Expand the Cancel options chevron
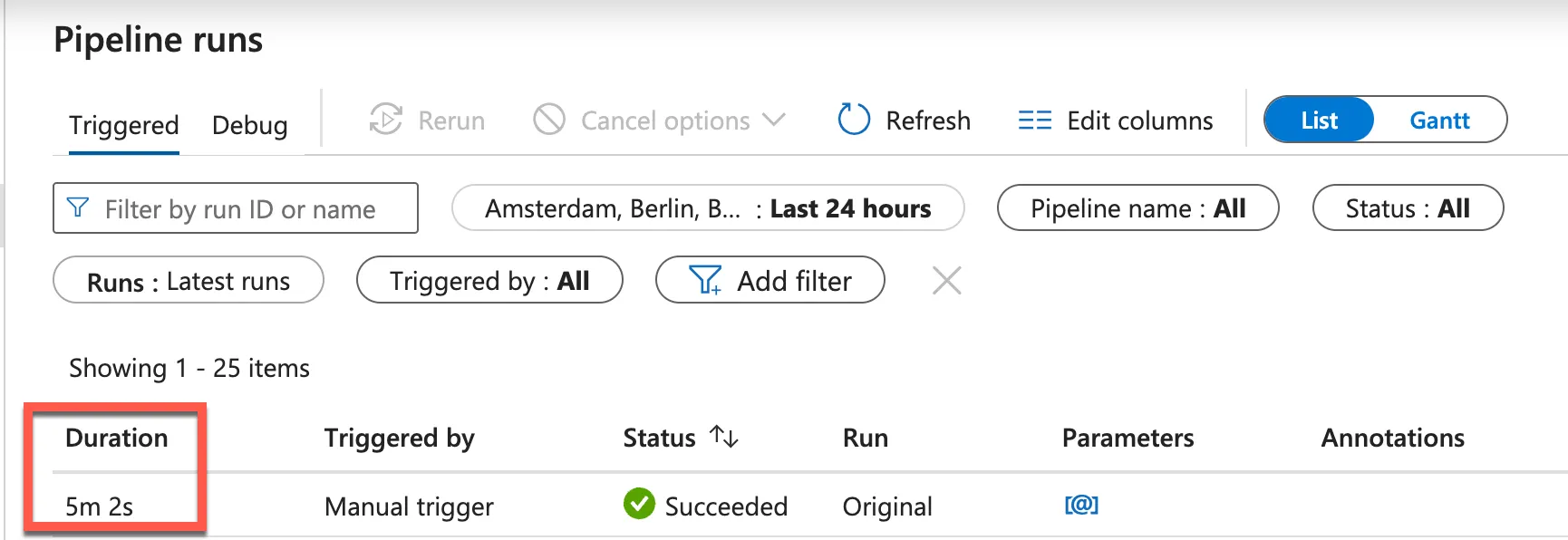 [774, 120]
